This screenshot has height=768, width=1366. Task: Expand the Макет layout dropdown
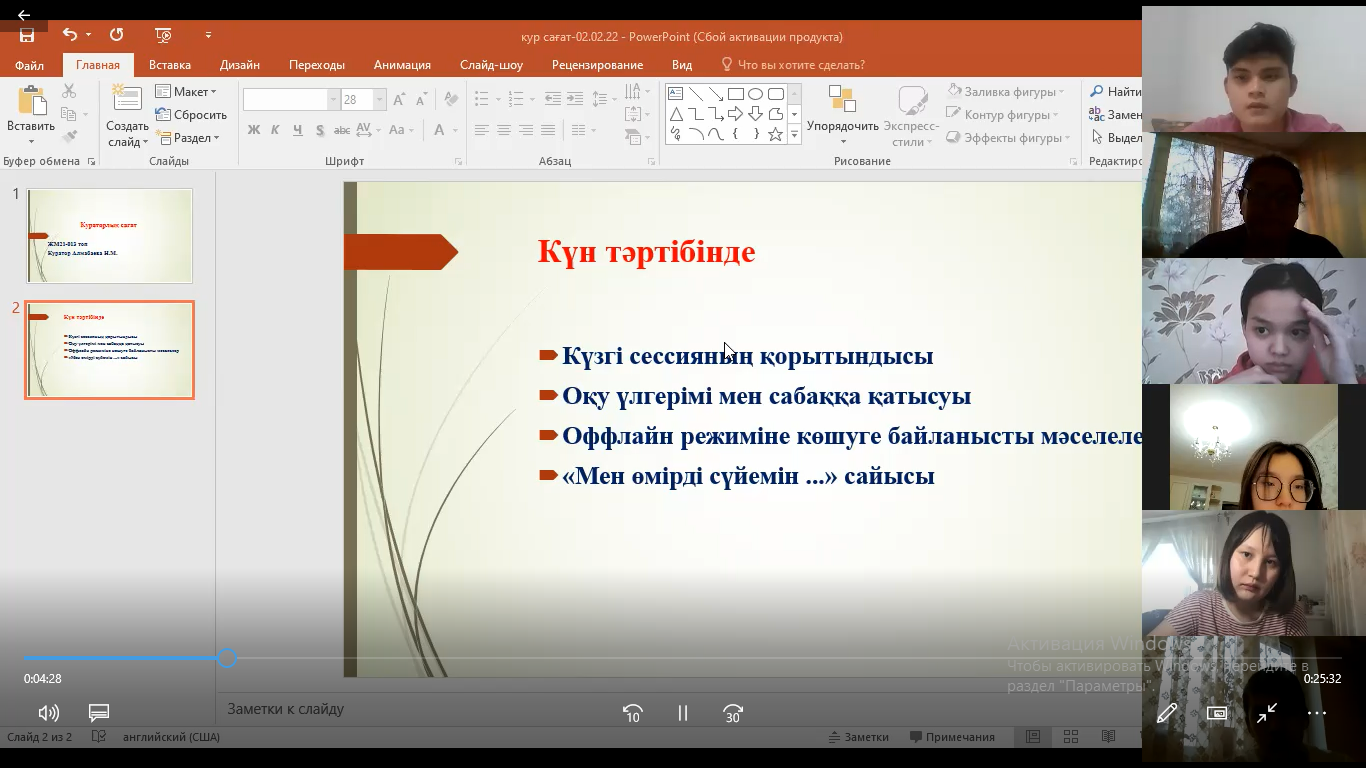point(187,92)
